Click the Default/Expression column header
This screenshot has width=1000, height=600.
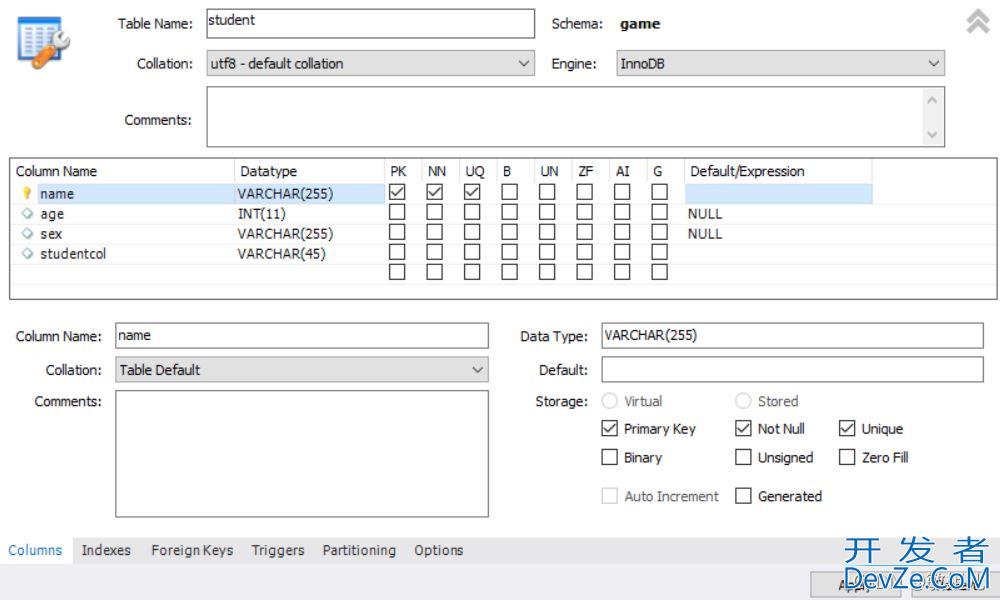[778, 171]
